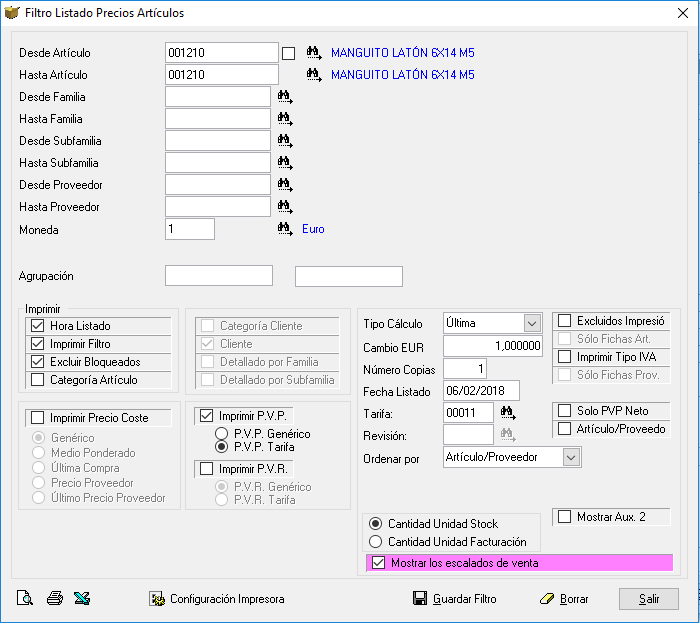Click the print preview icon
Screen dimensions: 700x623
(x=25, y=598)
